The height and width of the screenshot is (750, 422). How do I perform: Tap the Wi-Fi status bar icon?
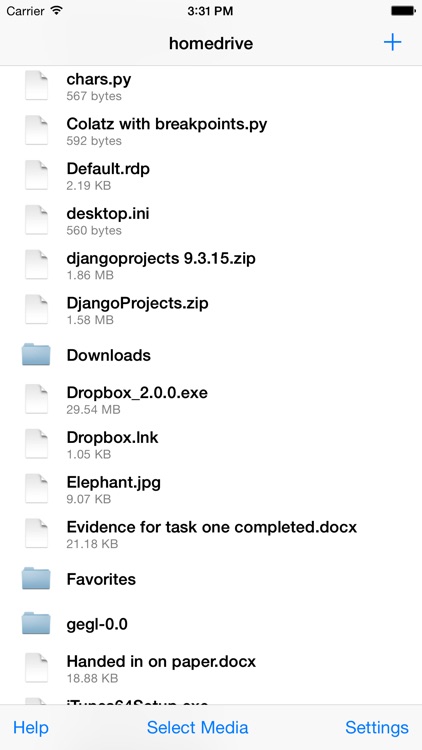pos(57,11)
